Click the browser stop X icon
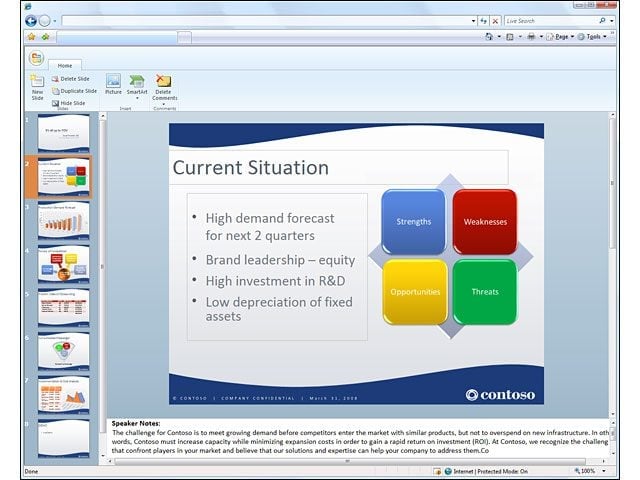This screenshot has height=480, width=640. [x=495, y=21]
